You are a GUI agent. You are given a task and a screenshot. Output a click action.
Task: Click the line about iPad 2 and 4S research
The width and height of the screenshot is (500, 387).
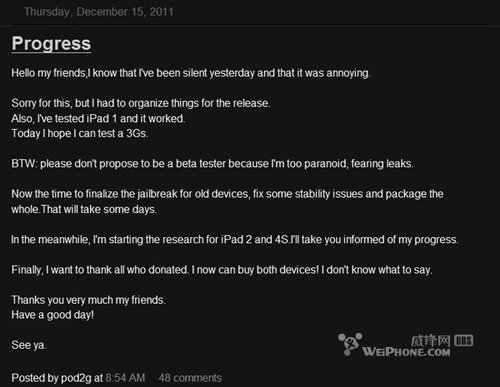(235, 239)
